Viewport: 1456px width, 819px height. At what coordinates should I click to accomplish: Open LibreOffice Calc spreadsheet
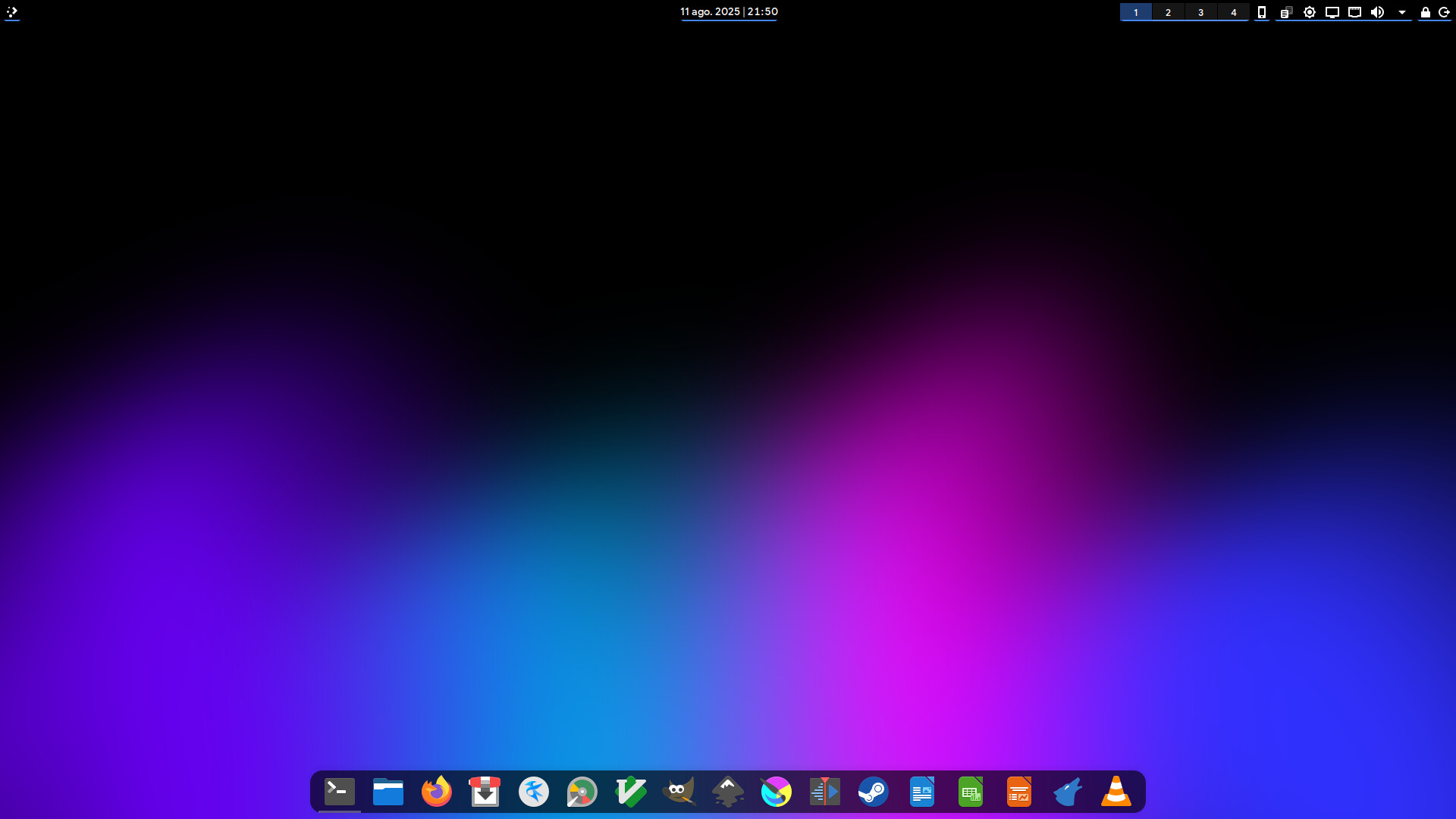click(x=971, y=792)
